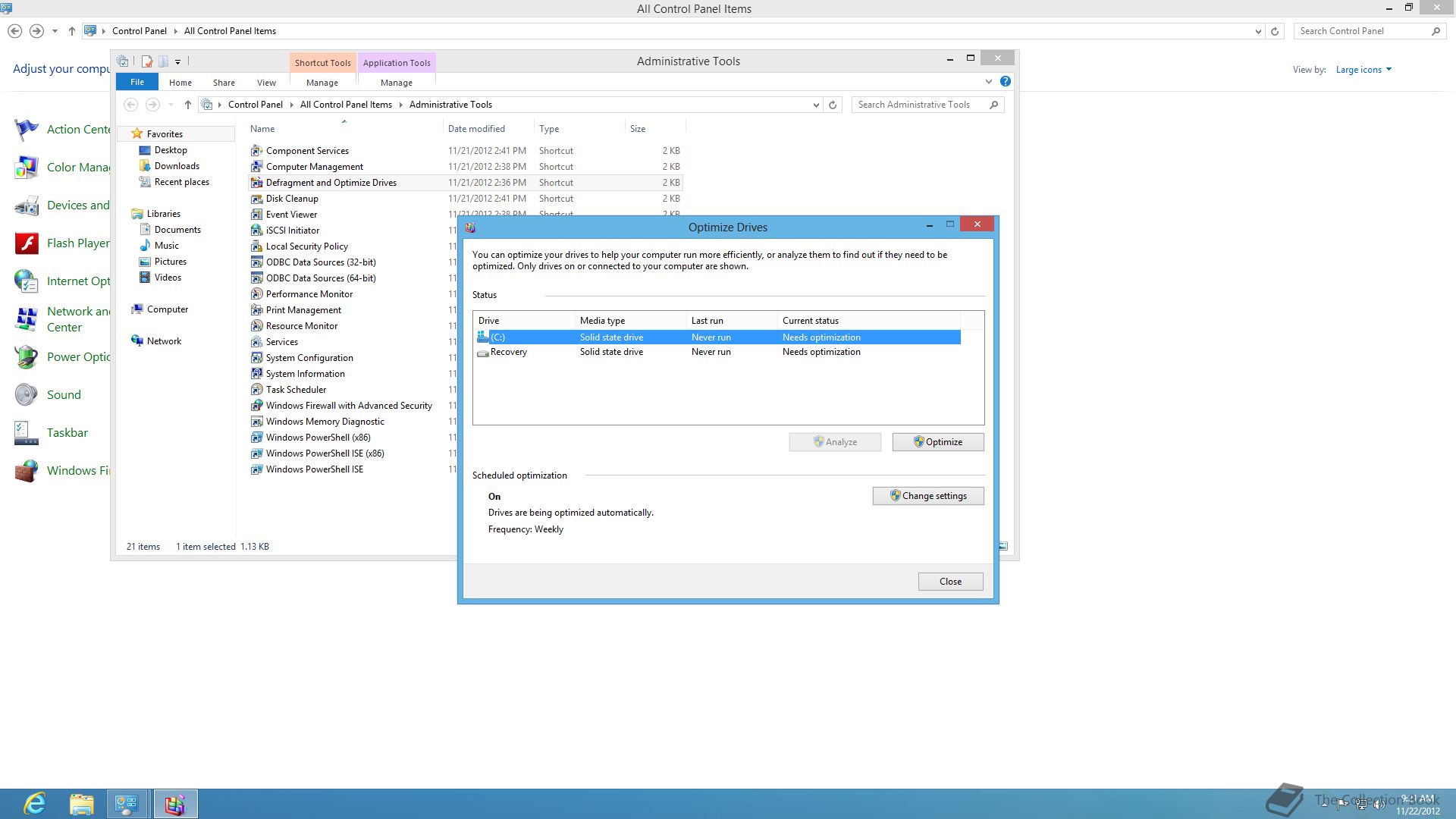Image resolution: width=1456 pixels, height=819 pixels.
Task: Open the Quick Access Toolbar customize dropdown
Action: [x=178, y=62]
